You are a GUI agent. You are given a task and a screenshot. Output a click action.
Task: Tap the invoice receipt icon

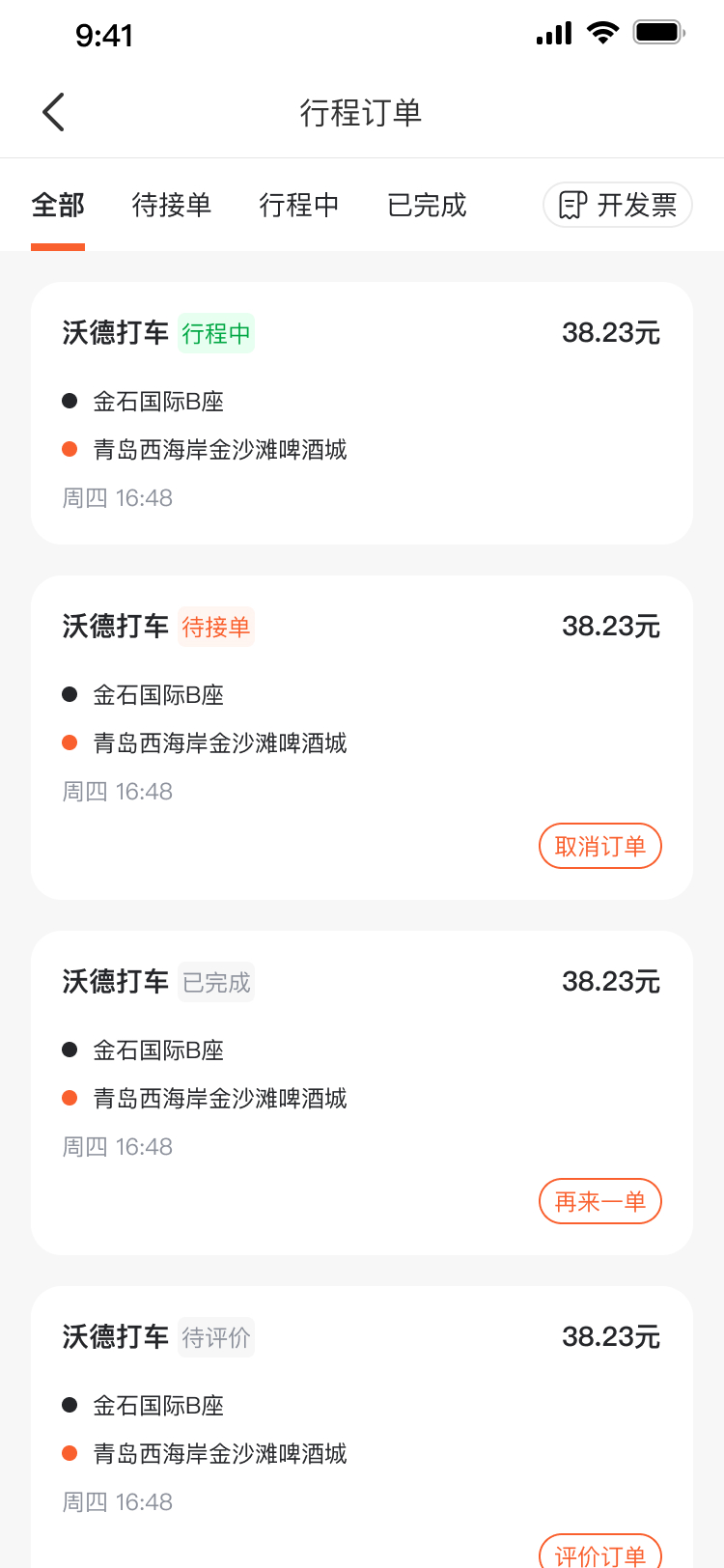click(x=572, y=205)
